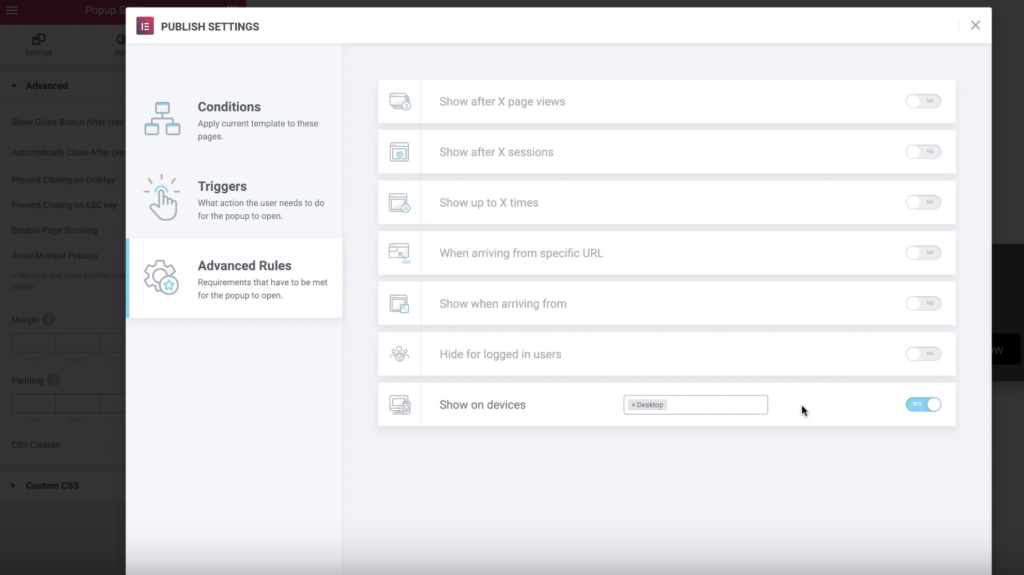The width and height of the screenshot is (1024, 575).
Task: Click the 'Show on devices' monitor icon
Action: (399, 405)
